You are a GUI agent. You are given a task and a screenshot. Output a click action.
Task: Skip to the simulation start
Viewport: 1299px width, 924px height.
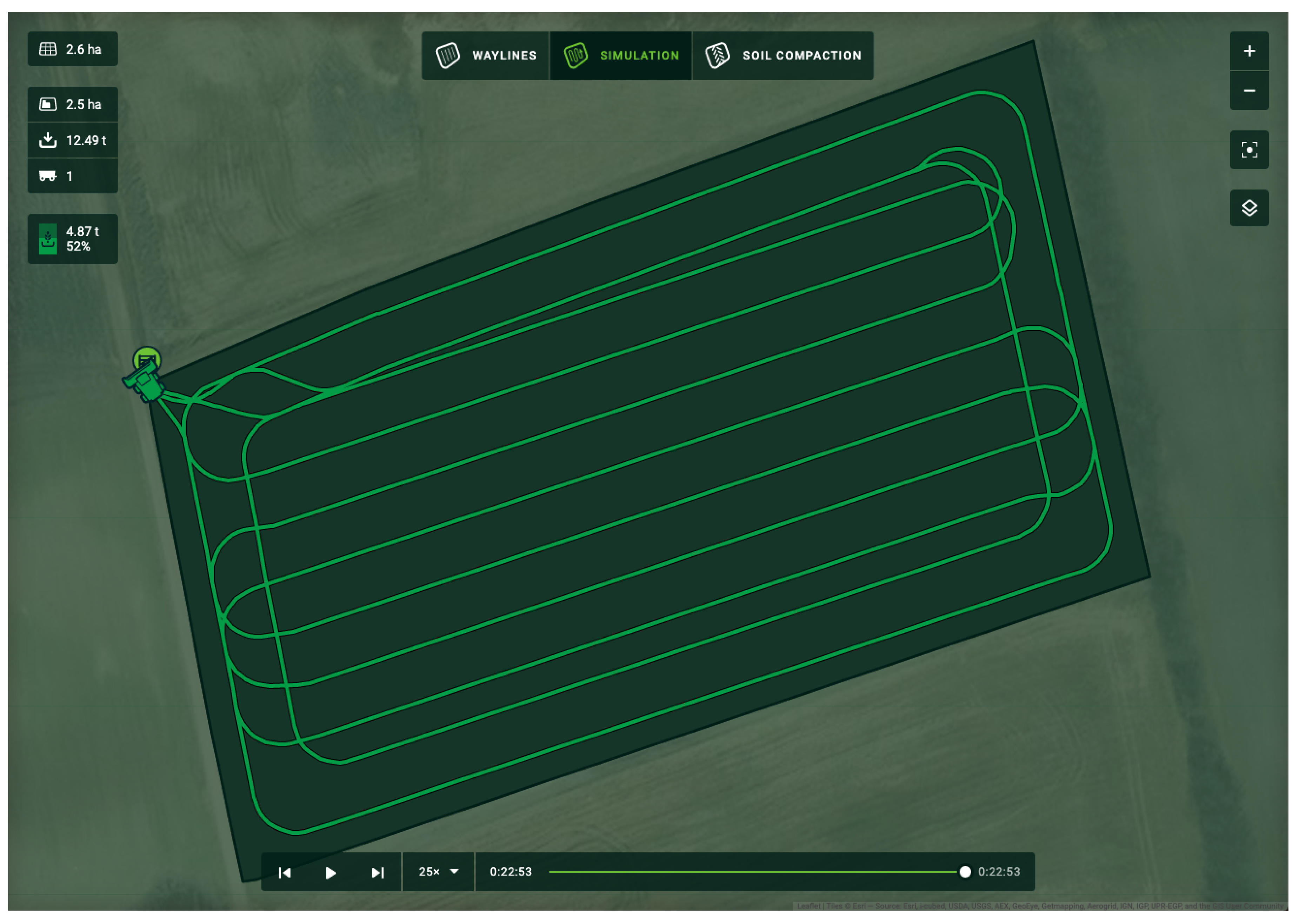tap(284, 872)
